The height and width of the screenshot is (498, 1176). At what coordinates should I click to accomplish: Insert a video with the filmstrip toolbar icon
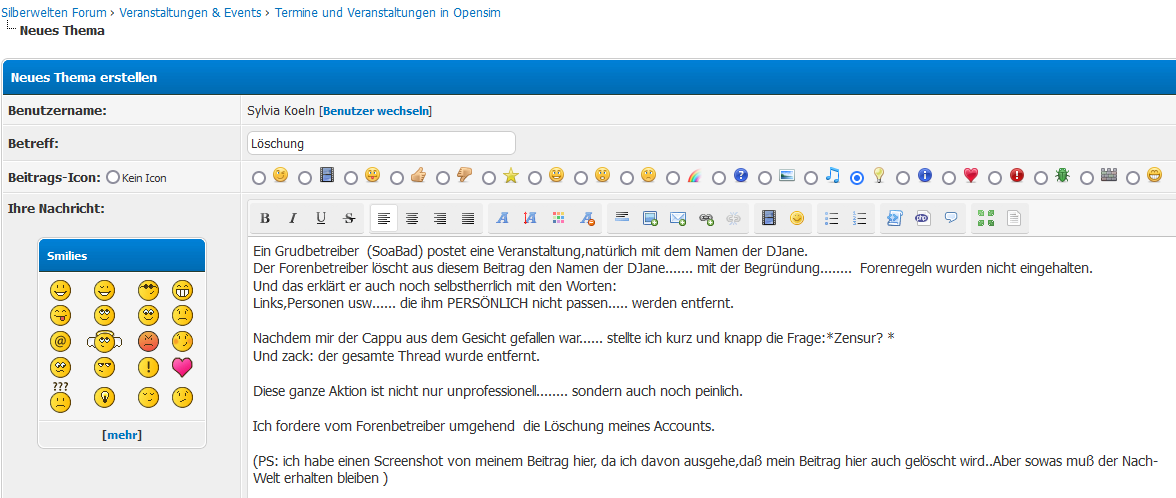(769, 218)
